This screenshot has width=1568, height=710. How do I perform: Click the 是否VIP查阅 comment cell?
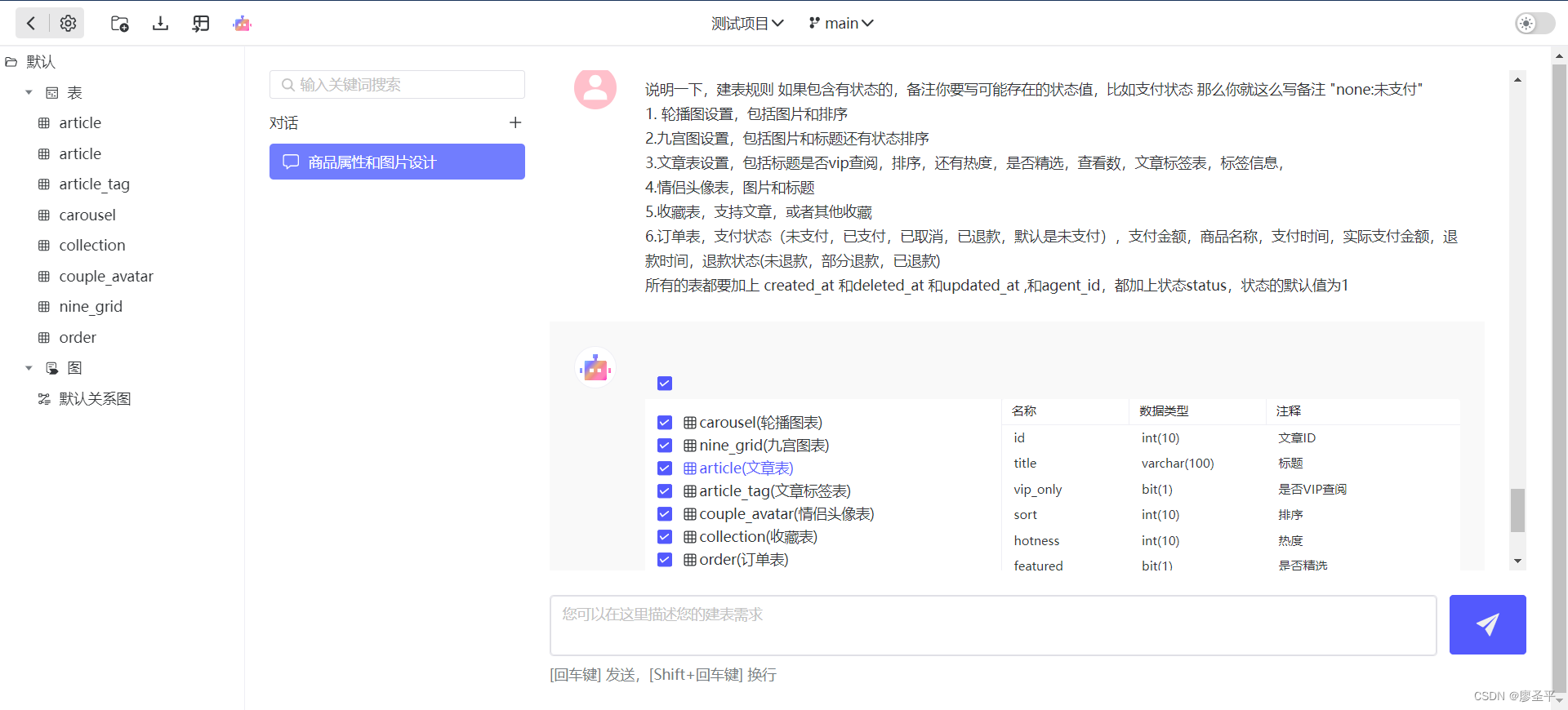[x=1312, y=490]
